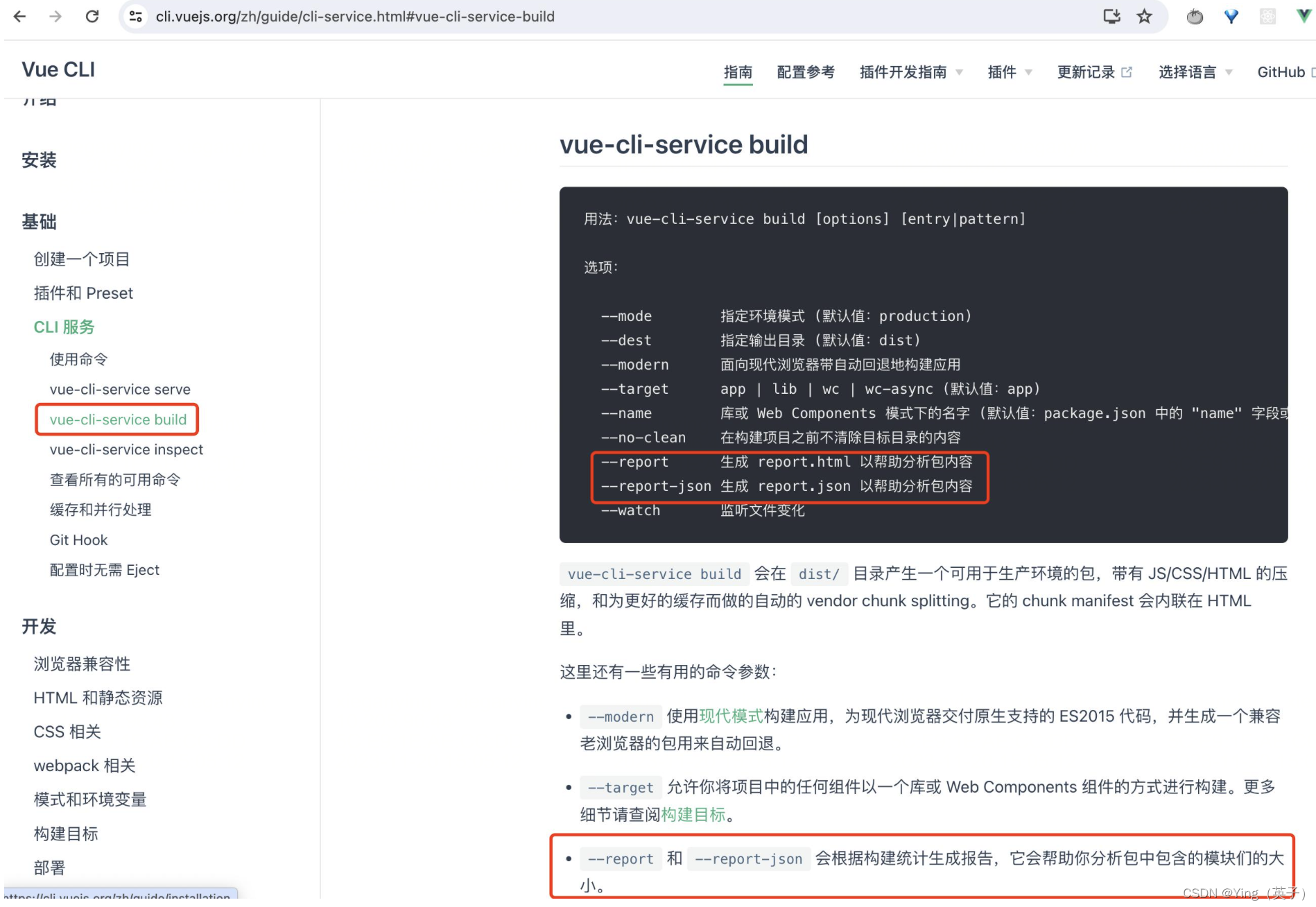The width and height of the screenshot is (1316, 907).
Task: Expand the 插件 dropdown menu
Action: point(1010,72)
